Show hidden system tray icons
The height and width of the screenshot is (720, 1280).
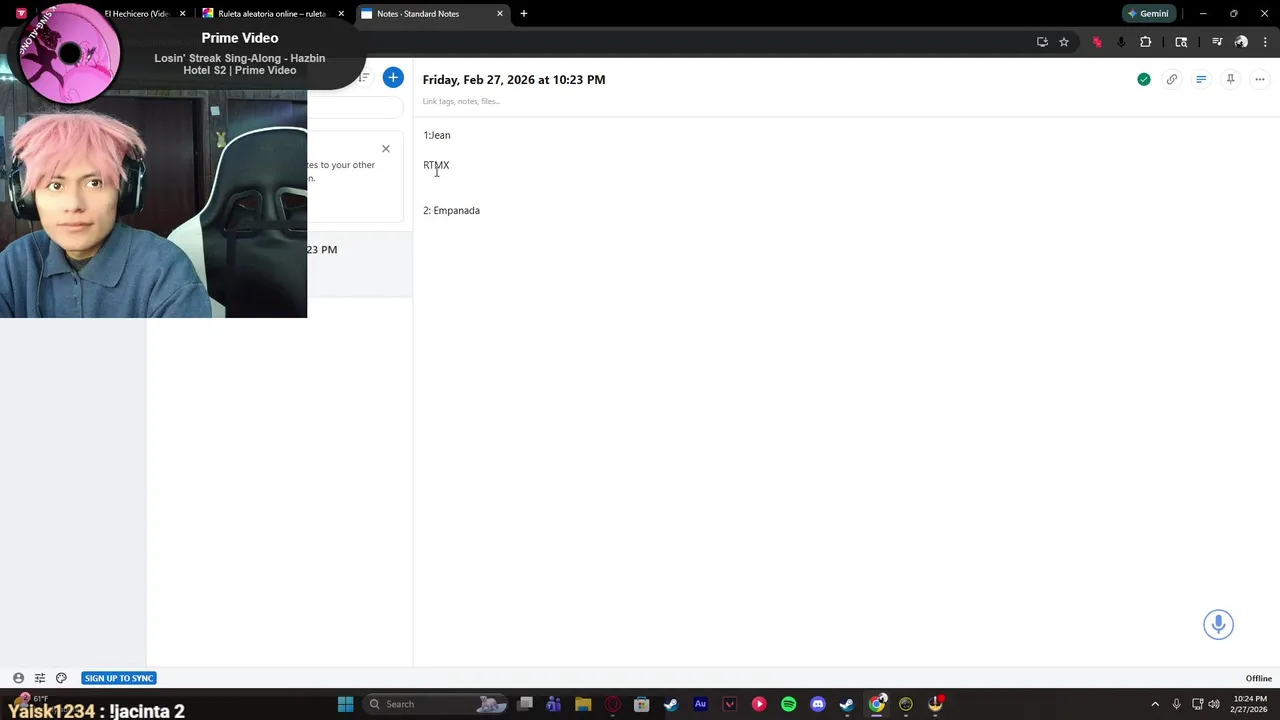click(1155, 704)
